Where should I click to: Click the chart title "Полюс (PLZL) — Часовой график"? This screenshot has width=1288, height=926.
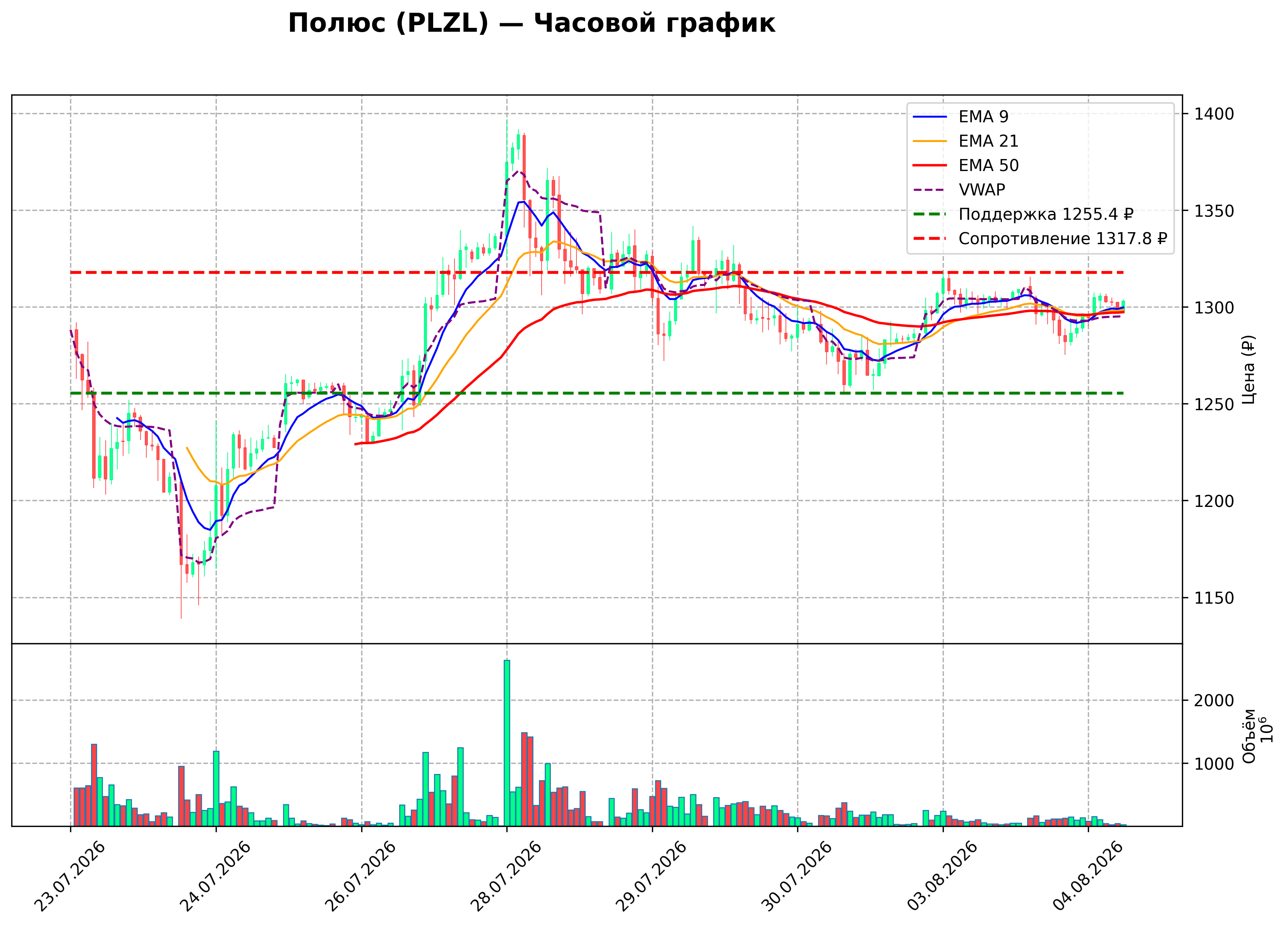[x=532, y=23]
